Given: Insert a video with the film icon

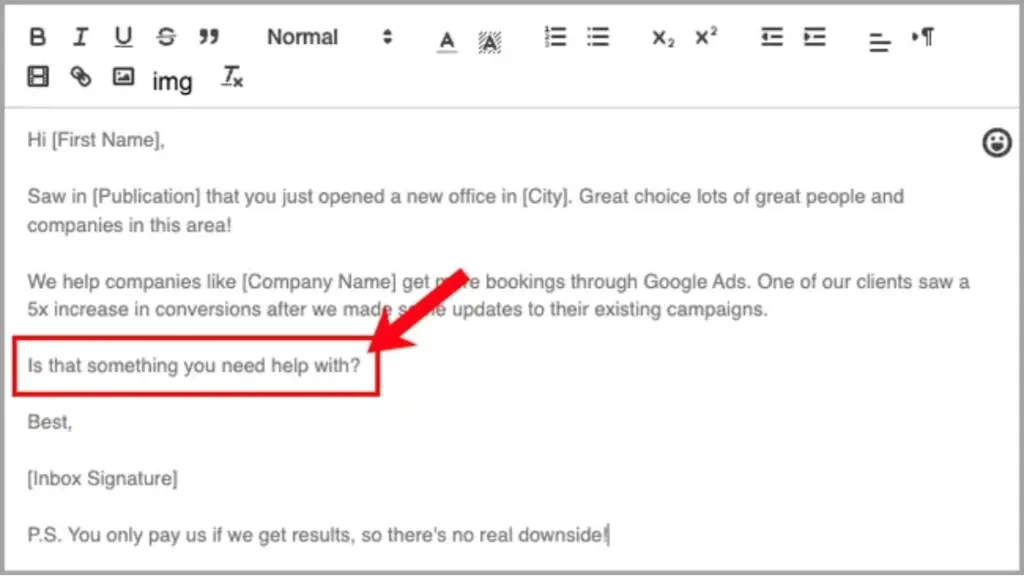Looking at the screenshot, I should [38, 76].
